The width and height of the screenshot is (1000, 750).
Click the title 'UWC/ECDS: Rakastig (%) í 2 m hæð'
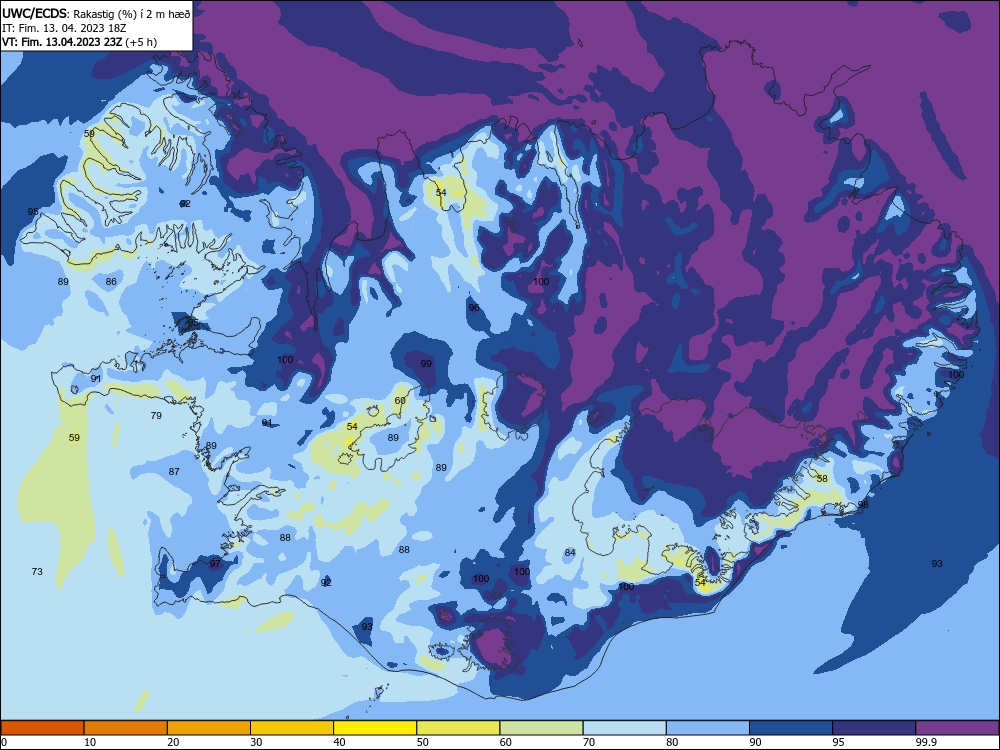[96, 13]
